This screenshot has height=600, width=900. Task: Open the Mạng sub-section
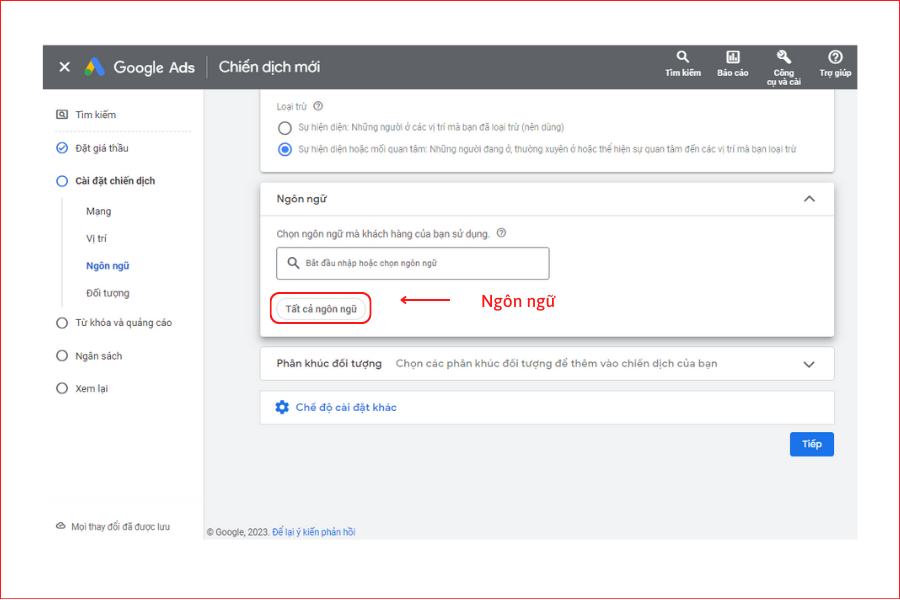[x=99, y=211]
